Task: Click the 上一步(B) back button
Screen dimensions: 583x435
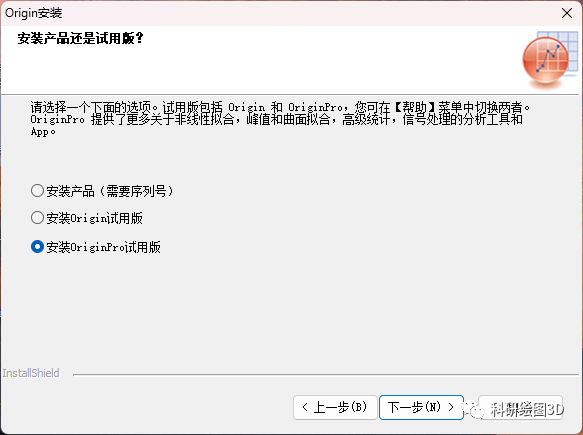Action: click(335, 407)
